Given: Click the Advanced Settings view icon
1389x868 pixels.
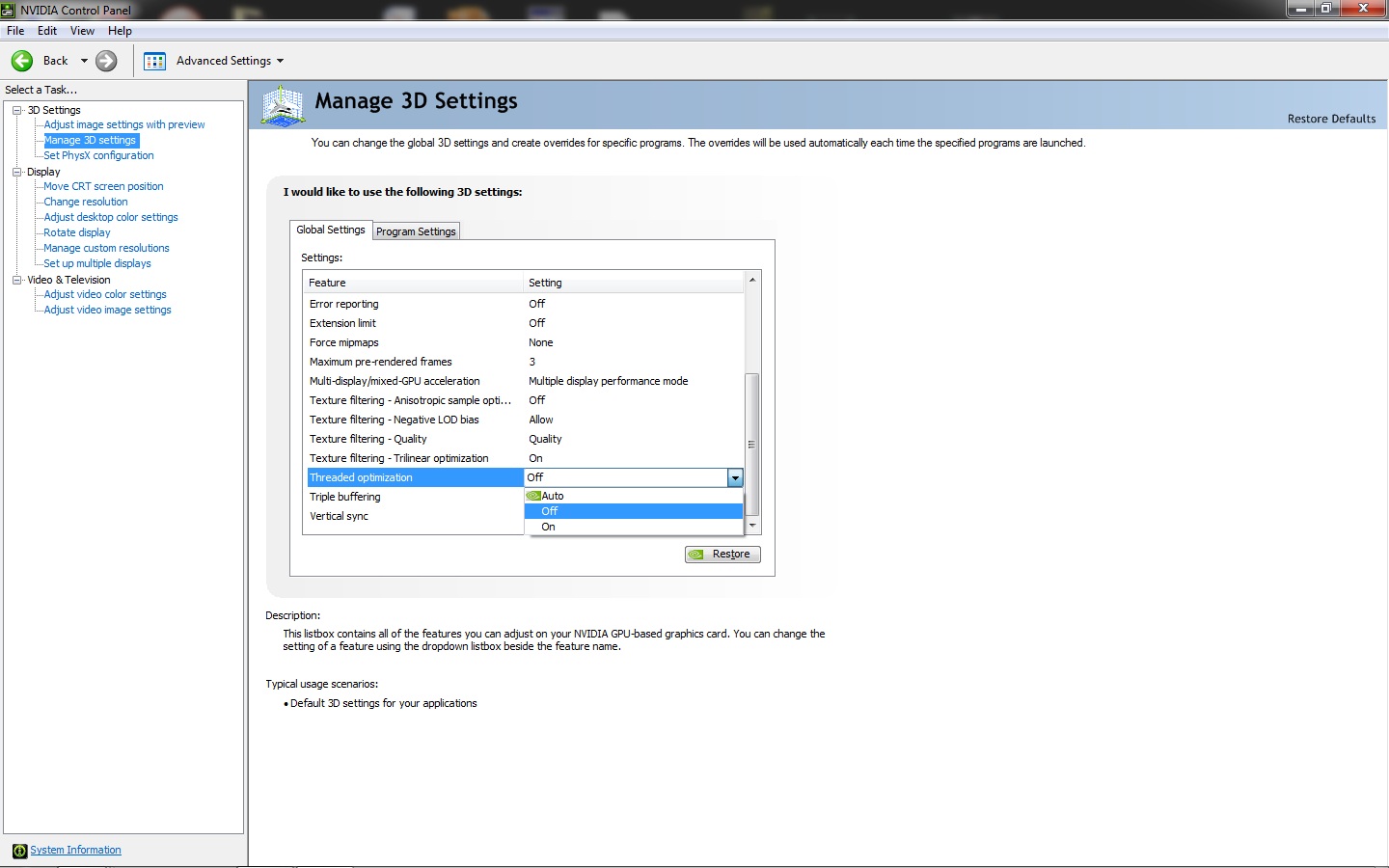Looking at the screenshot, I should click(x=154, y=61).
